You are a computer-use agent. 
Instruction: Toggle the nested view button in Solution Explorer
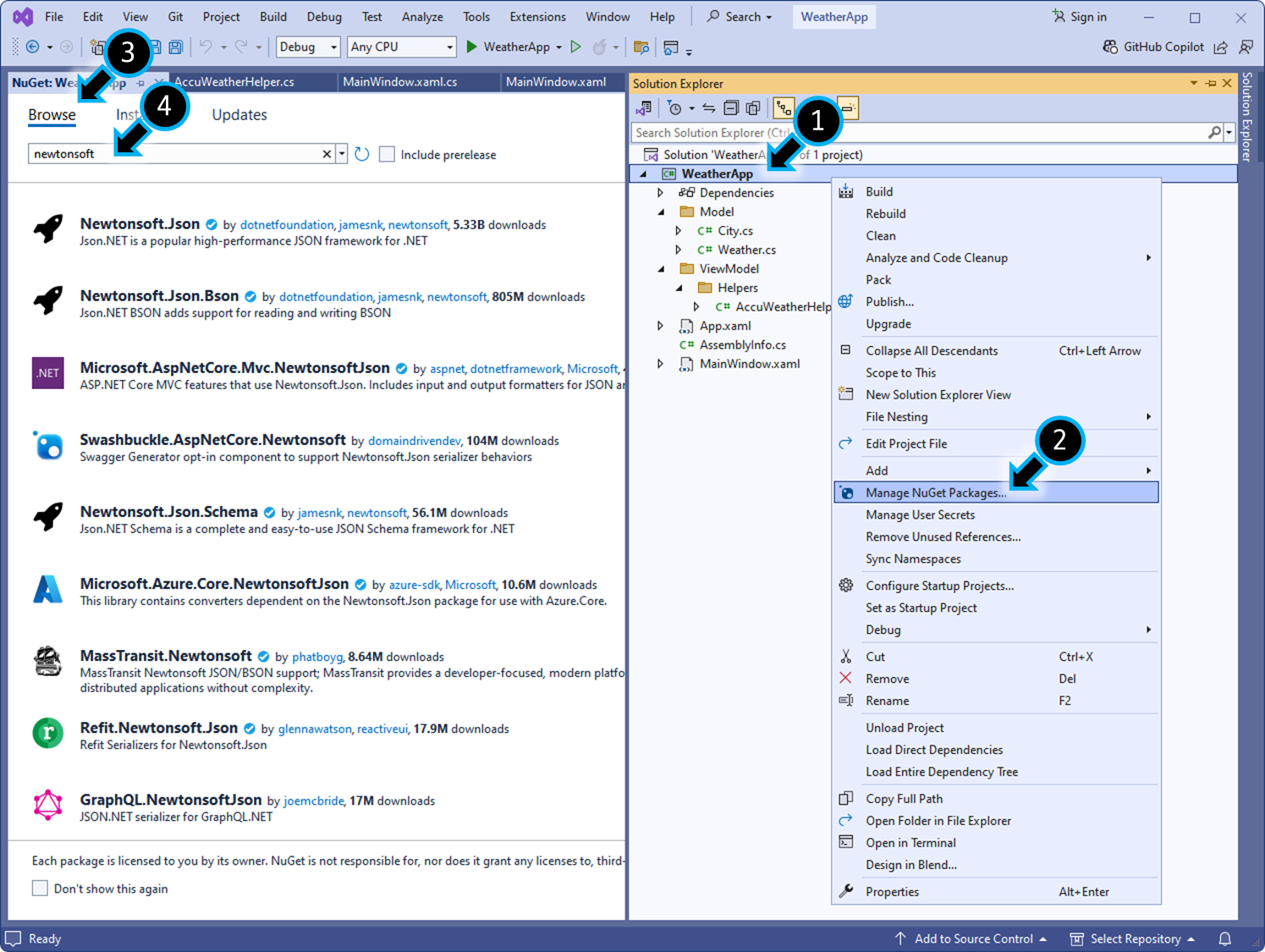(784, 108)
